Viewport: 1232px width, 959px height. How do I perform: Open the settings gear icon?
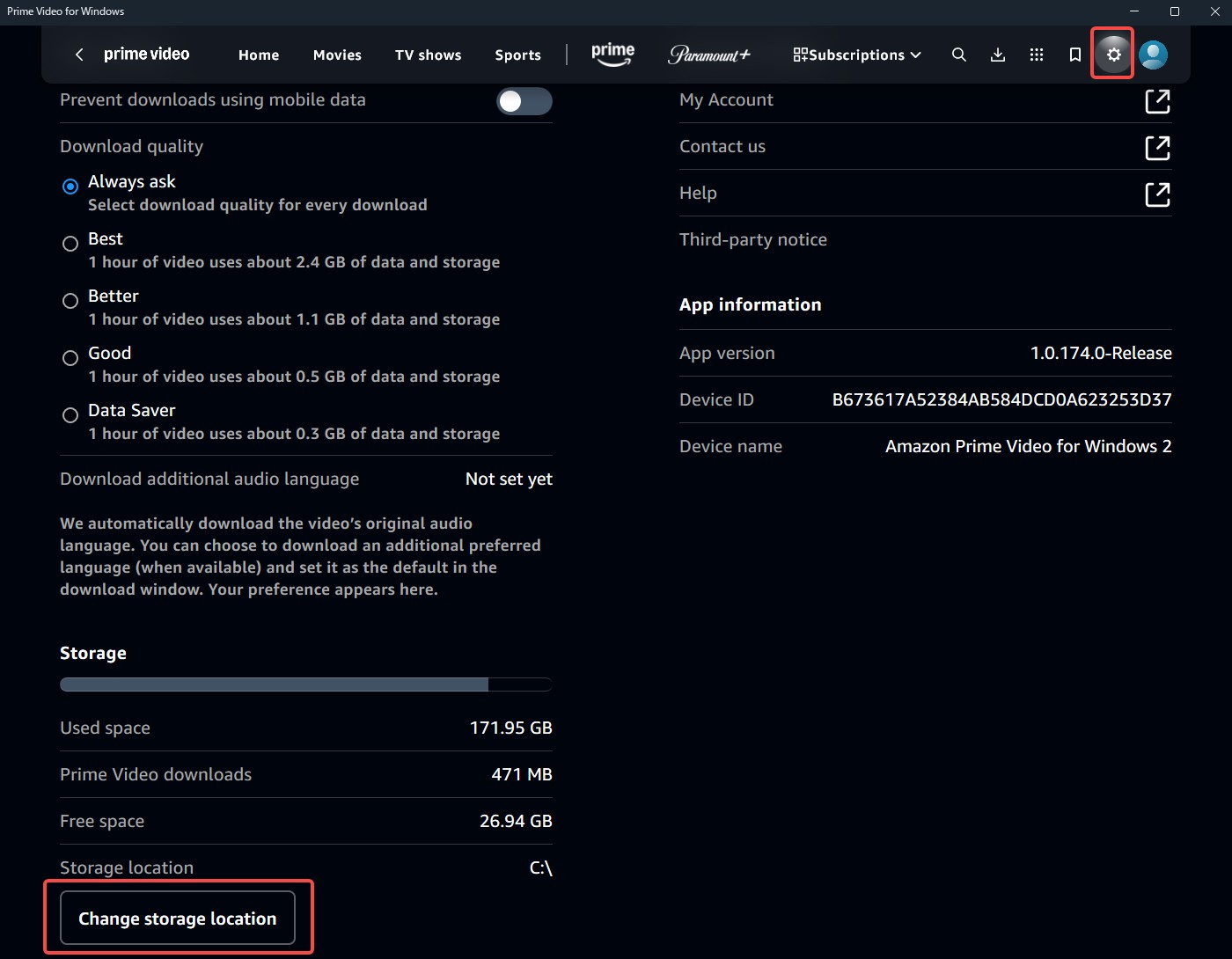1113,55
